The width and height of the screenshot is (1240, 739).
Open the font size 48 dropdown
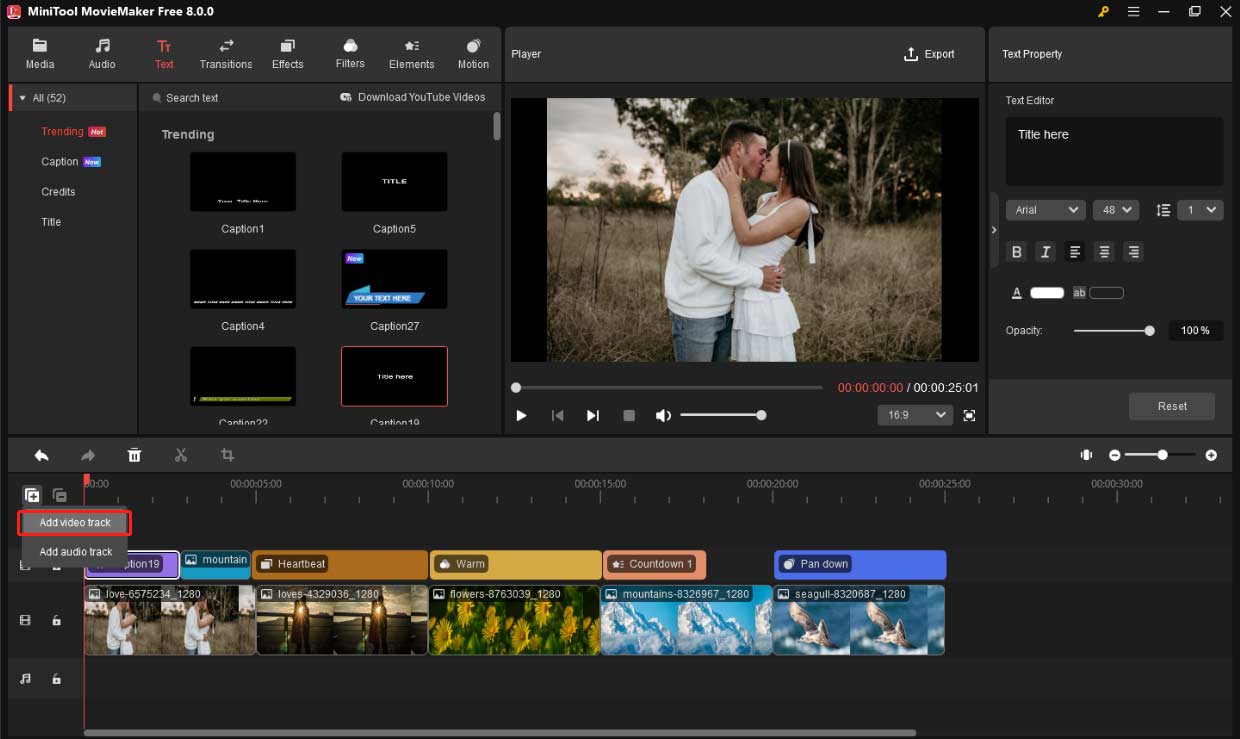[1116, 210]
